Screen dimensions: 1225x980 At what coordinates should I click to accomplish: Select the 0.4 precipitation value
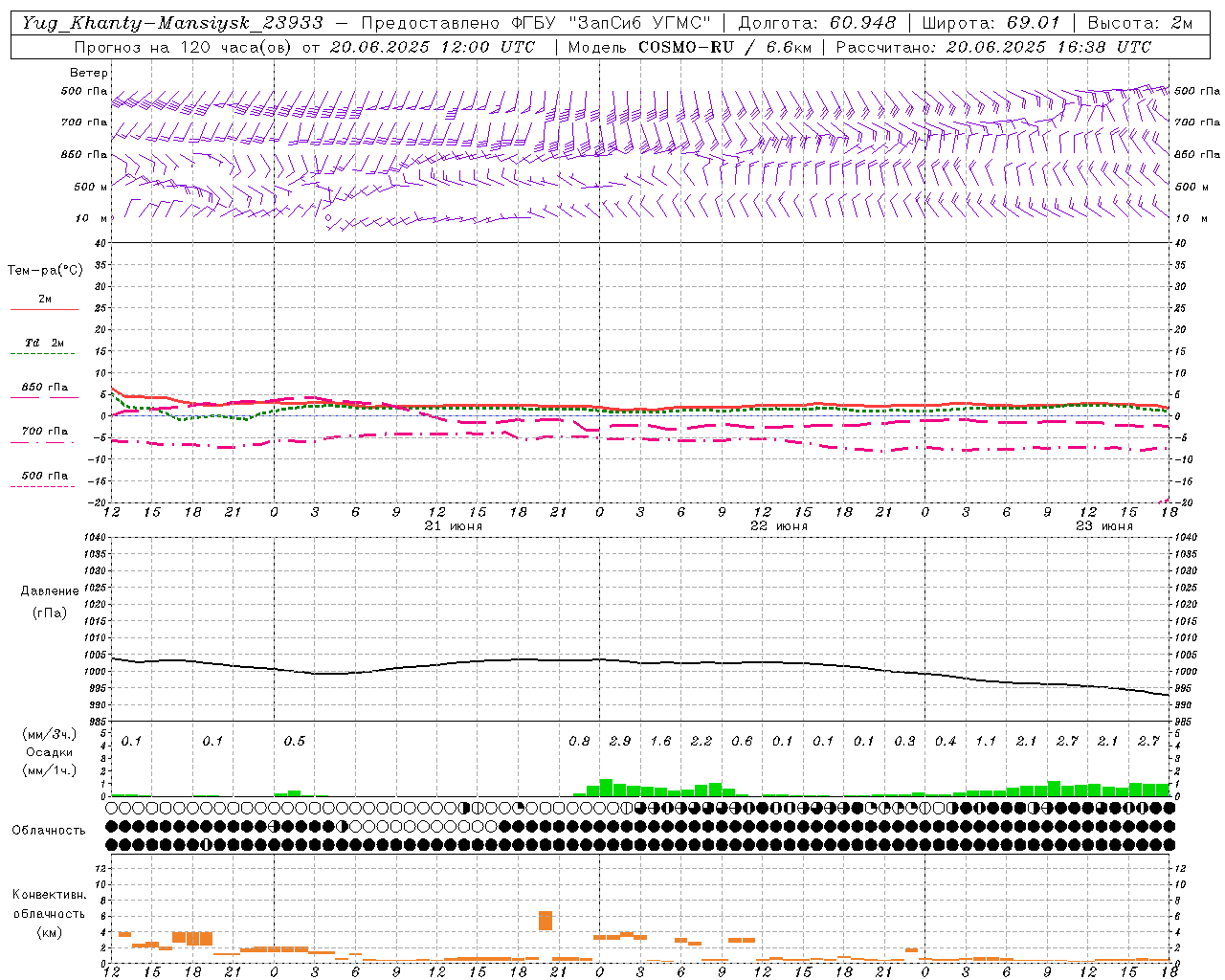pyautogui.click(x=946, y=742)
